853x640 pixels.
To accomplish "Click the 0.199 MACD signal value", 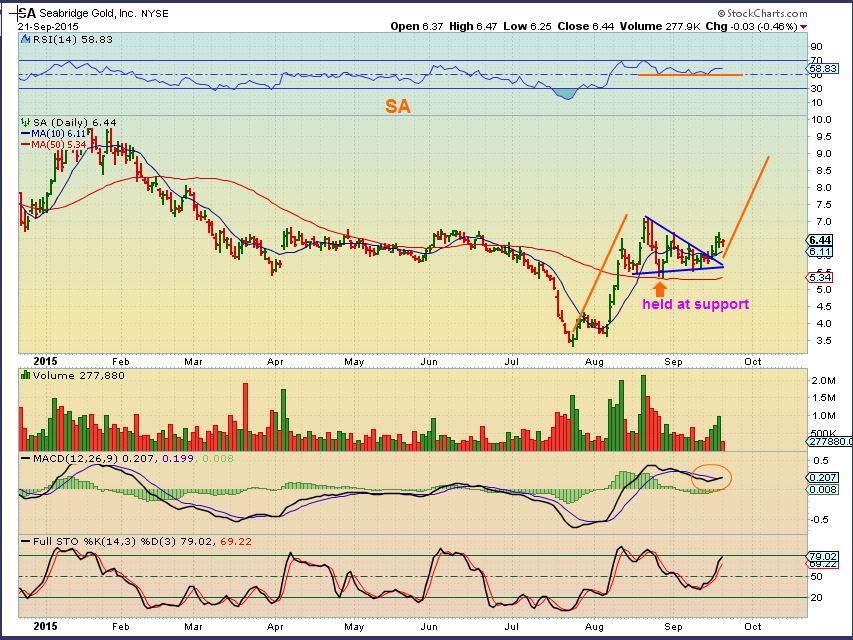I will pos(178,459).
